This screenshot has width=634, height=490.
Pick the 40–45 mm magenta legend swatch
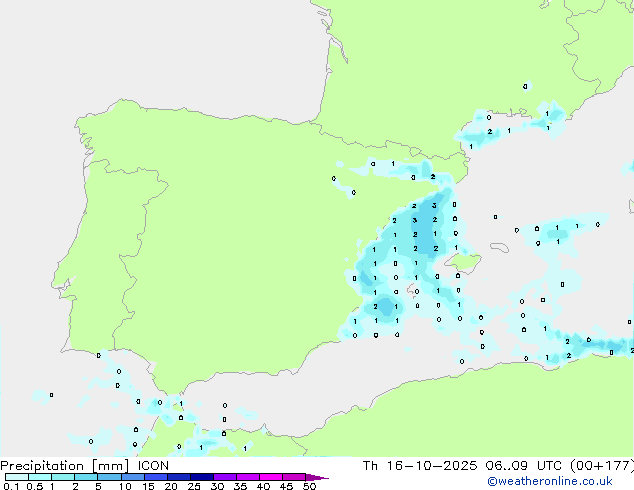(x=271, y=477)
